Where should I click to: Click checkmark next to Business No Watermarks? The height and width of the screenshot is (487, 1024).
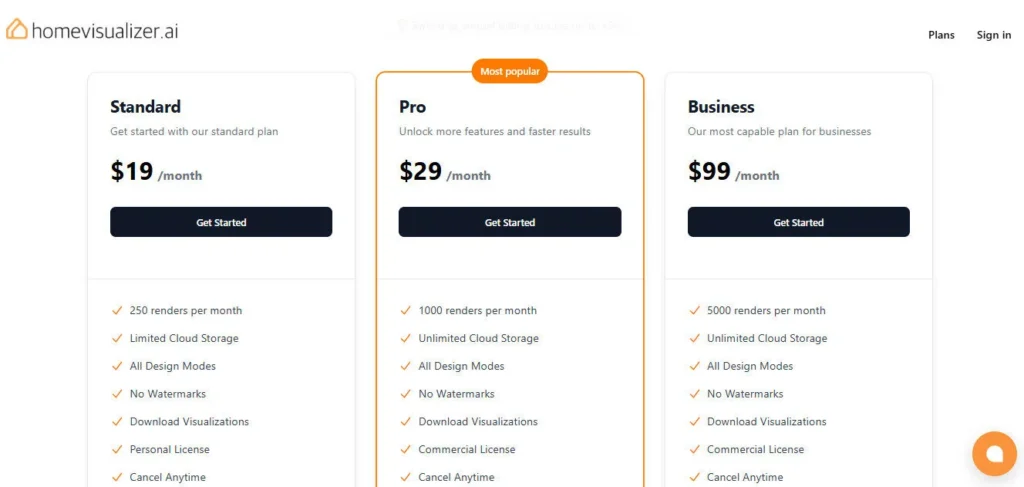pyautogui.click(x=694, y=394)
